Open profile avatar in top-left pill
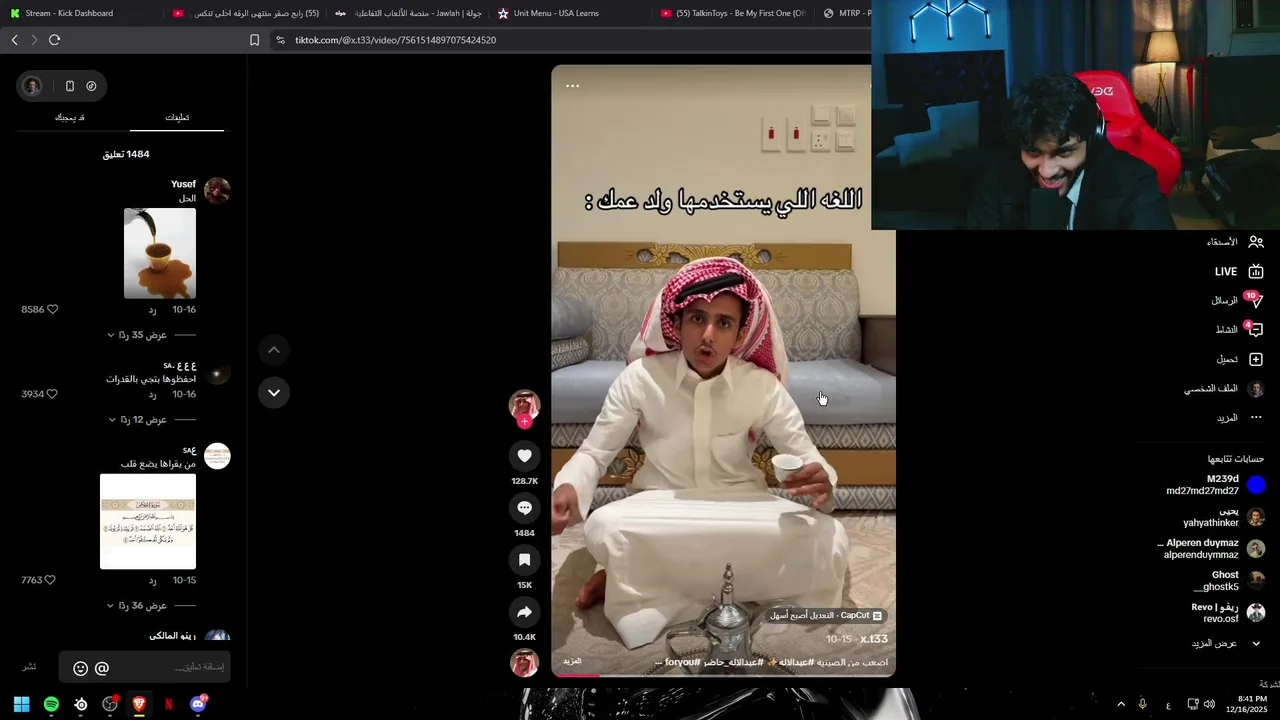This screenshot has height=720, width=1280. coord(32,86)
